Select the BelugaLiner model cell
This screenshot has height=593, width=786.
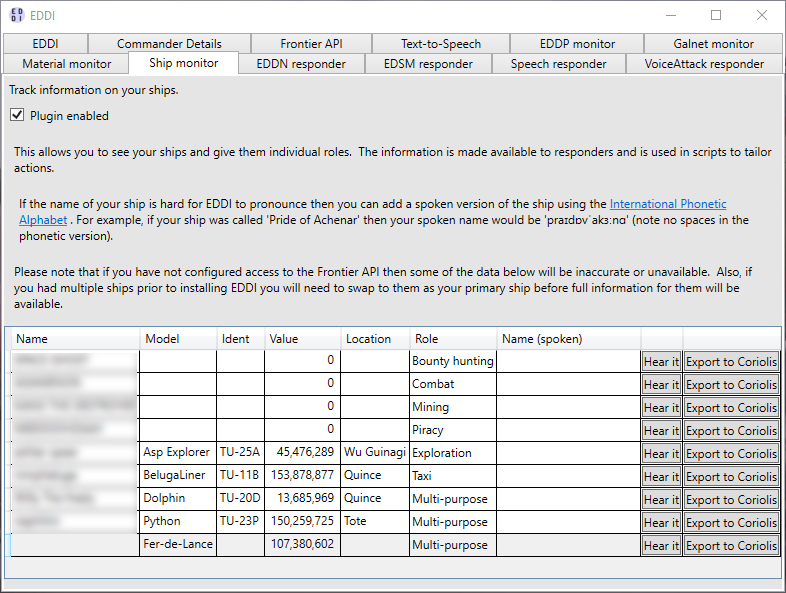(x=178, y=476)
